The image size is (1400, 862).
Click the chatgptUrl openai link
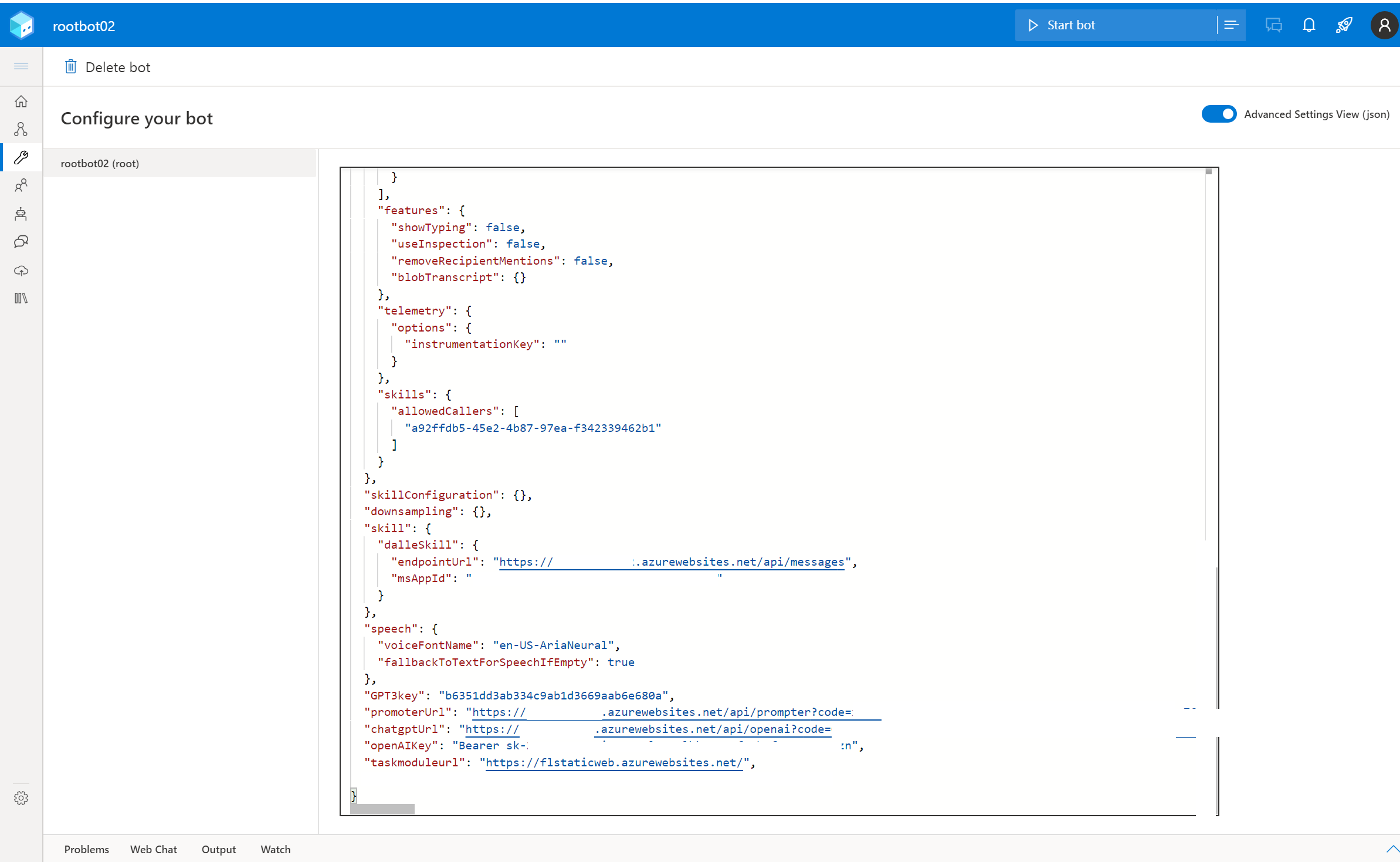coord(648,729)
